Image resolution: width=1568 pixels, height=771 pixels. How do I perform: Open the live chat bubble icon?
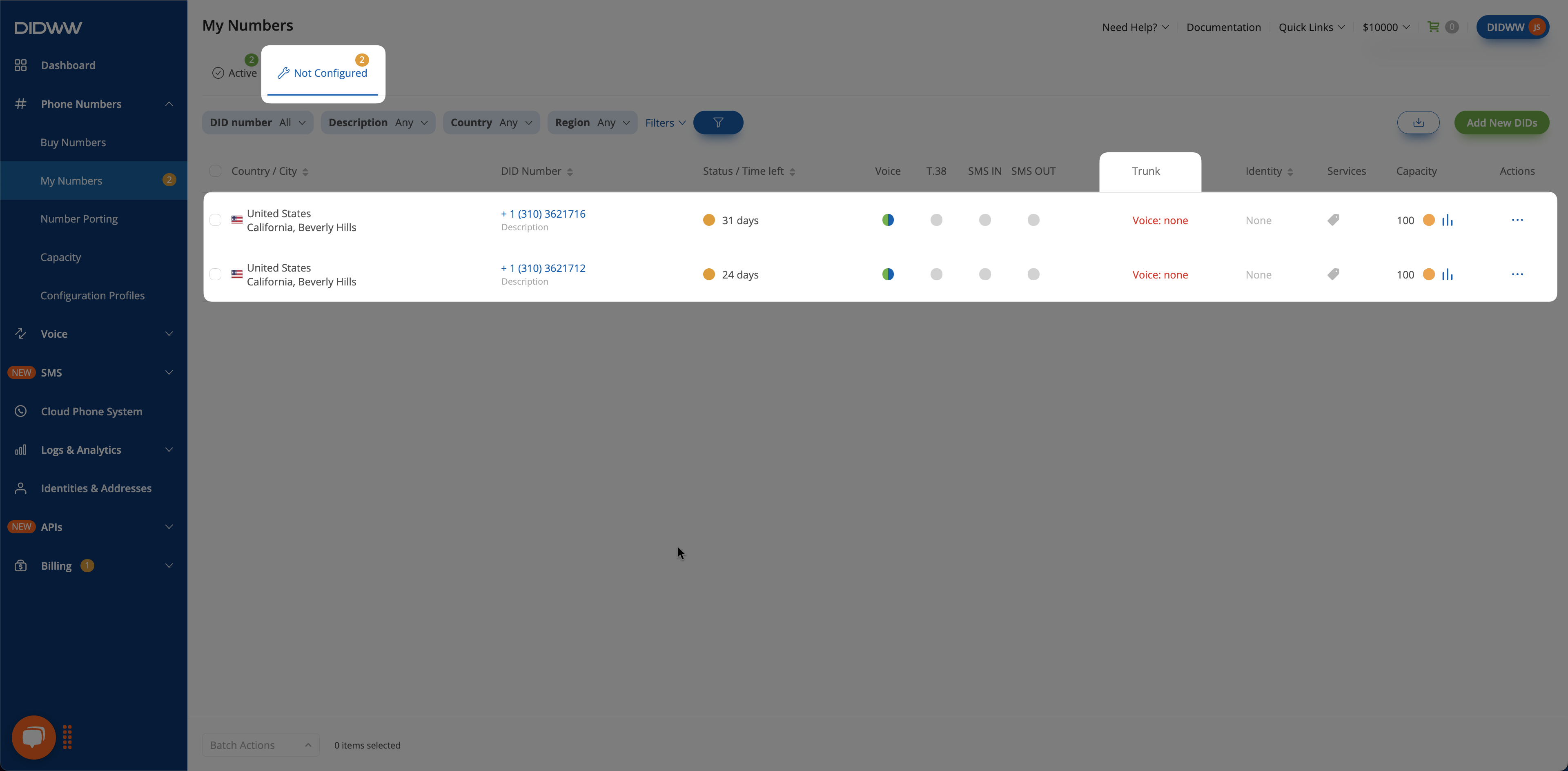click(x=33, y=737)
